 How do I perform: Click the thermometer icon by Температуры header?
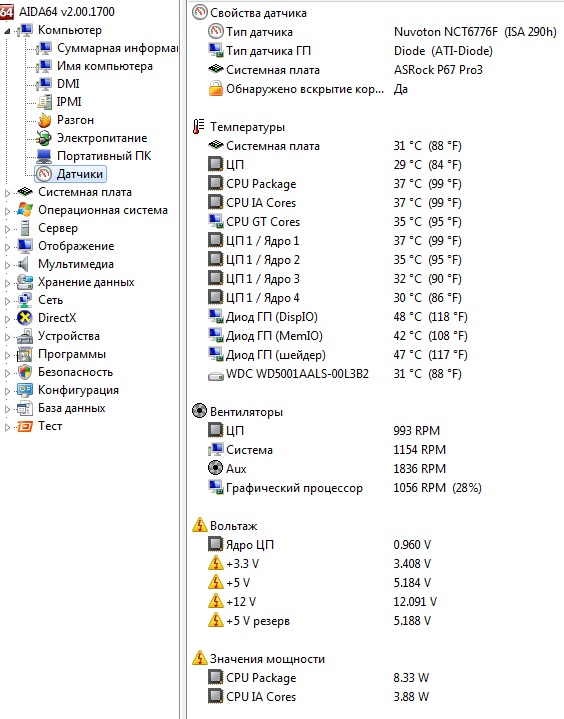tap(198, 127)
